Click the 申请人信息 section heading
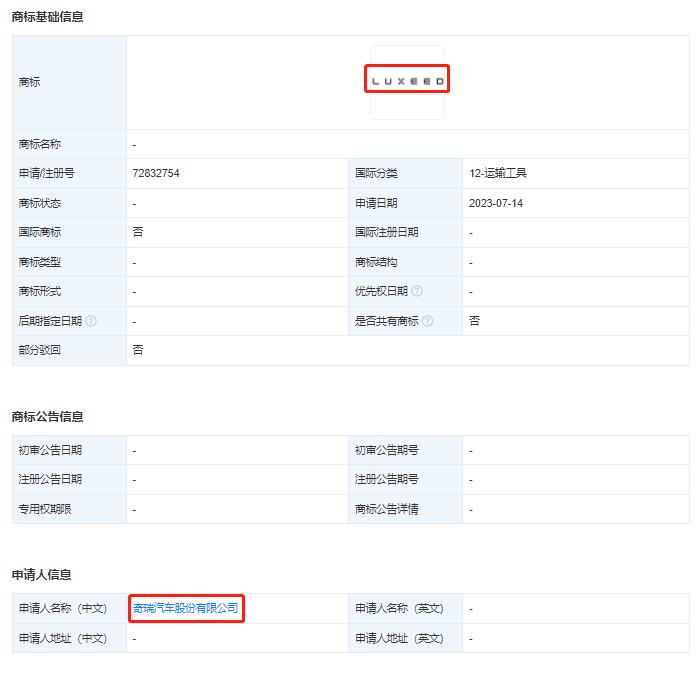Image resolution: width=696 pixels, height=676 pixels. tap(41, 575)
